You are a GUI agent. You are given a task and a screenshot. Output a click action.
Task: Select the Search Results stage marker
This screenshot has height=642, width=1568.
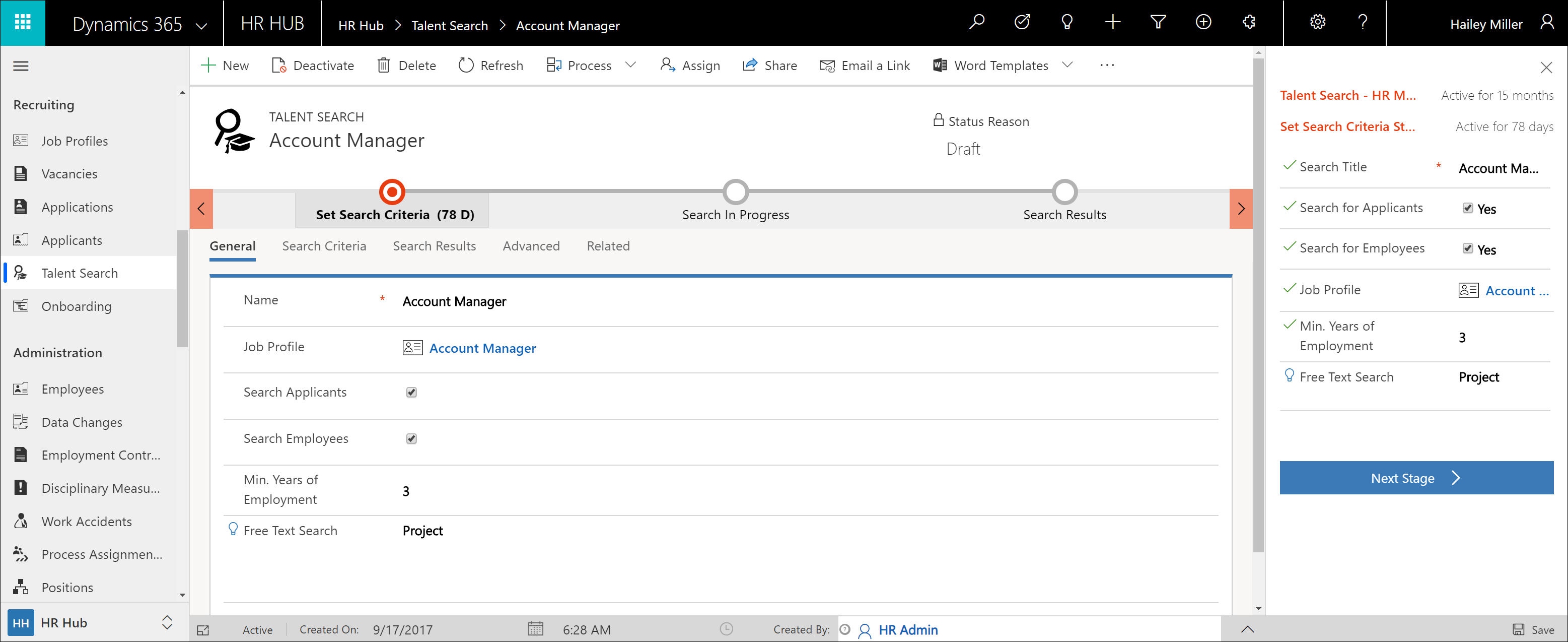[1064, 192]
